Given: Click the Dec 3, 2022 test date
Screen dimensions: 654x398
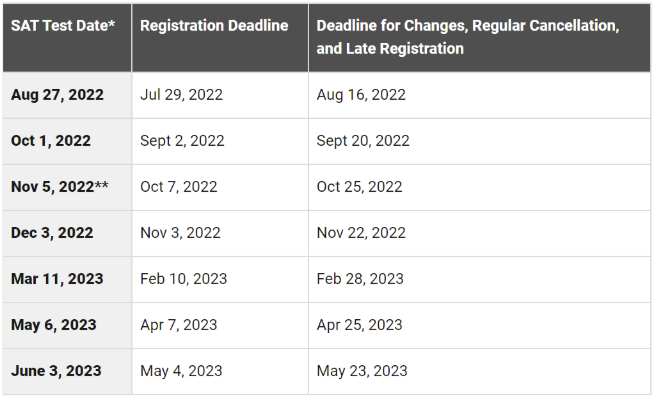Looking at the screenshot, I should click(x=52, y=233).
